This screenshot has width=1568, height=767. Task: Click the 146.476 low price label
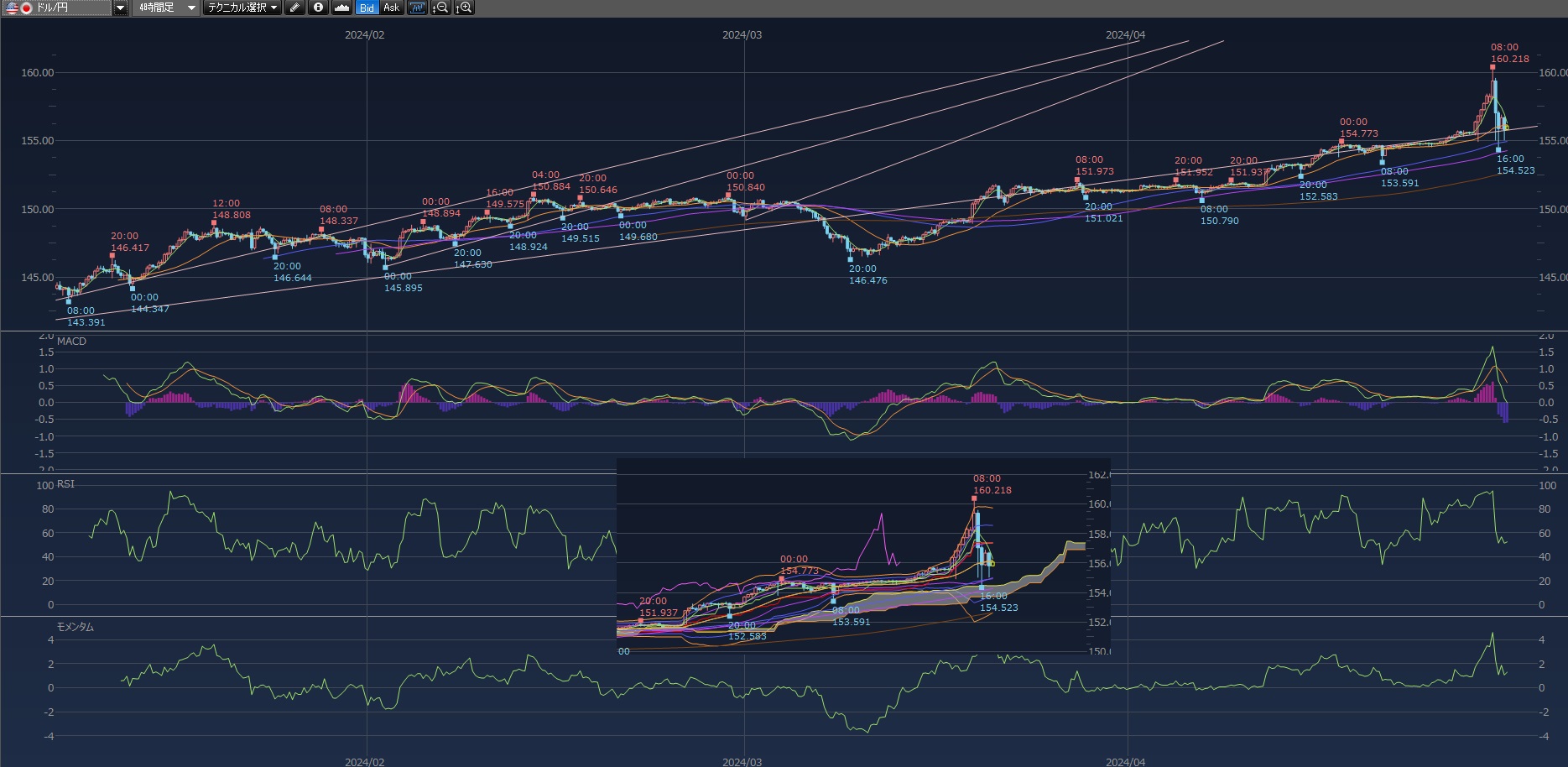[867, 280]
